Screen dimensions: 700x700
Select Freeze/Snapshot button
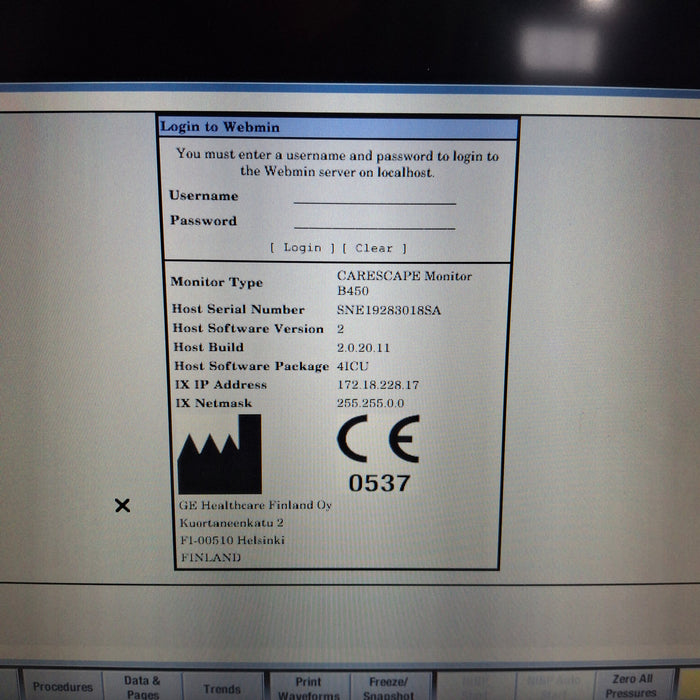[388, 688]
